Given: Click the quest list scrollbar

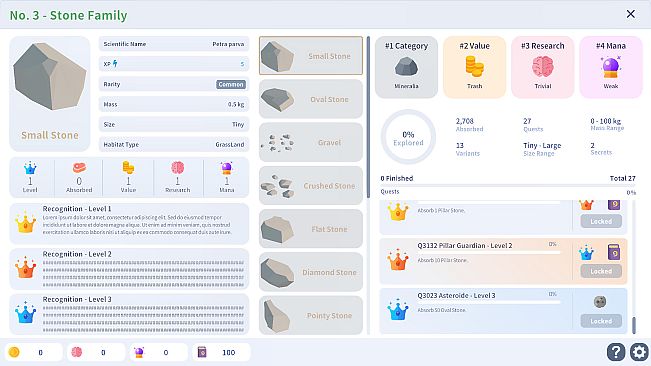Looking at the screenshot, I should (x=634, y=325).
